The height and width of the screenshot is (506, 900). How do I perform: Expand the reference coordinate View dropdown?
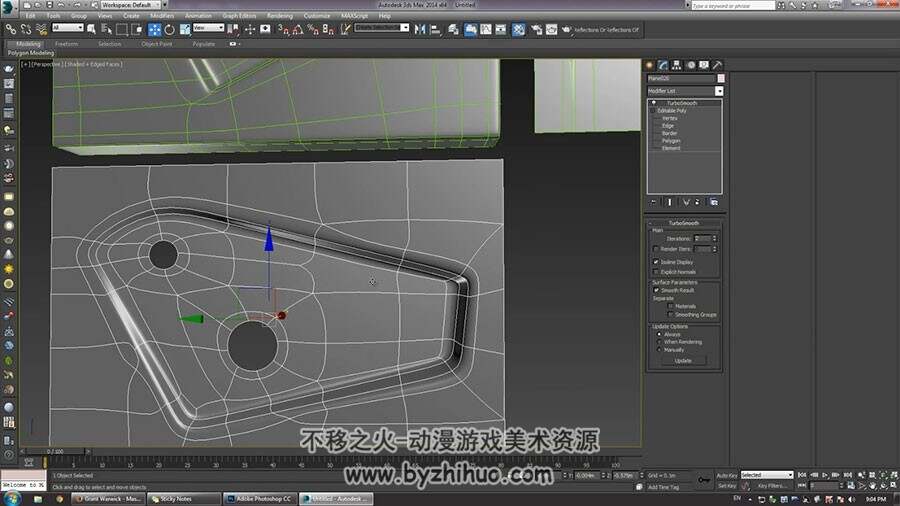pyautogui.click(x=208, y=28)
